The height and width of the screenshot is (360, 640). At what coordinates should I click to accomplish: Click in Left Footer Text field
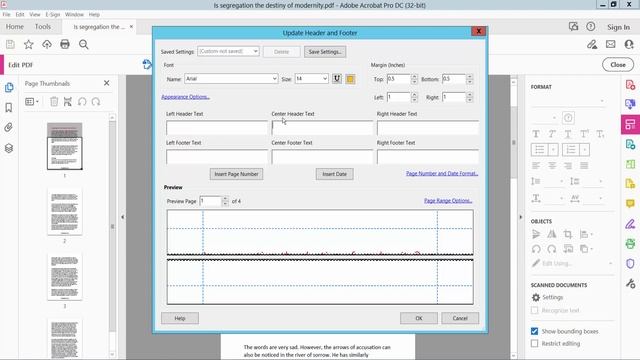click(217, 157)
